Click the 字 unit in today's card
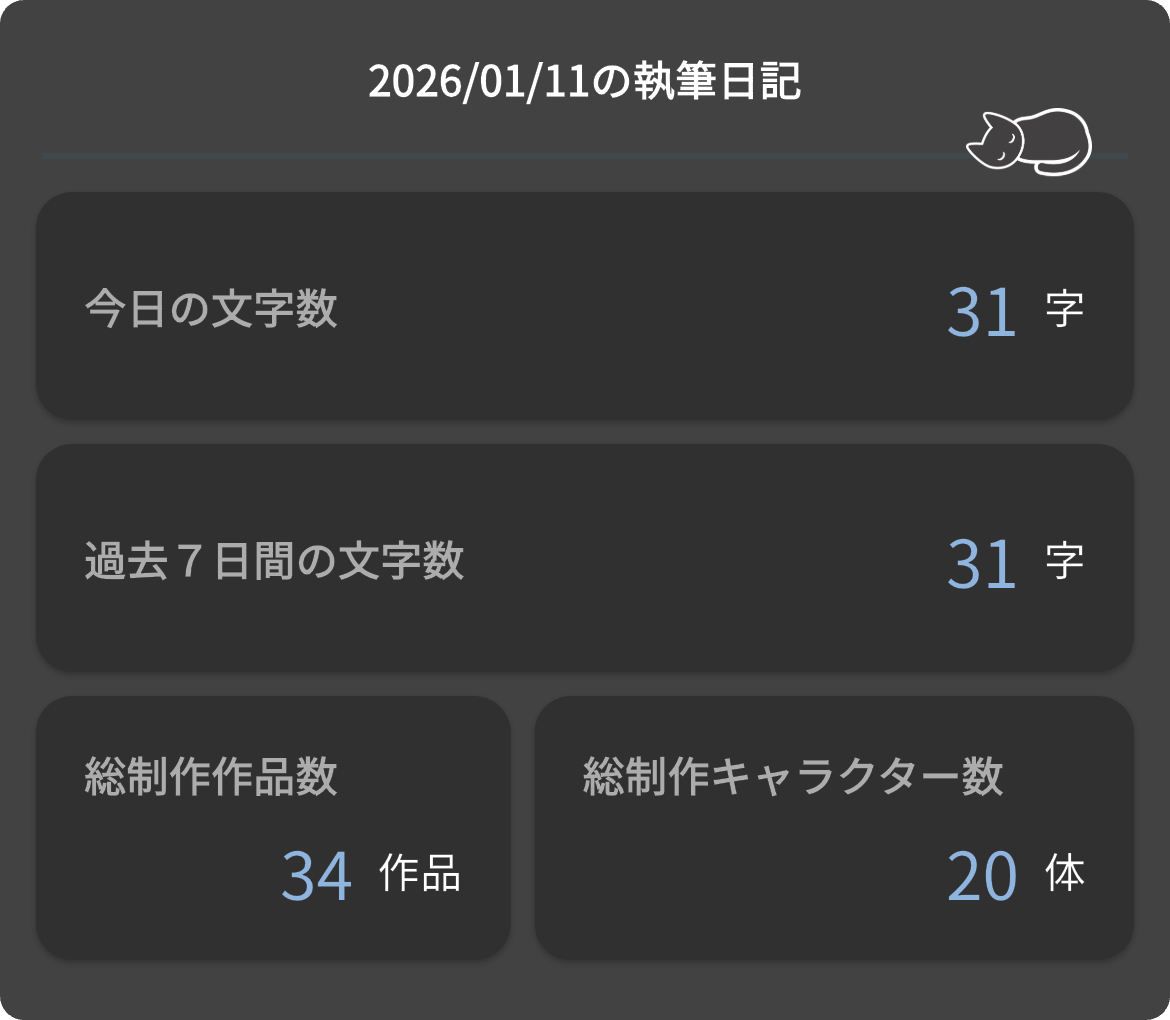The height and width of the screenshot is (1020, 1170). coord(1065,309)
